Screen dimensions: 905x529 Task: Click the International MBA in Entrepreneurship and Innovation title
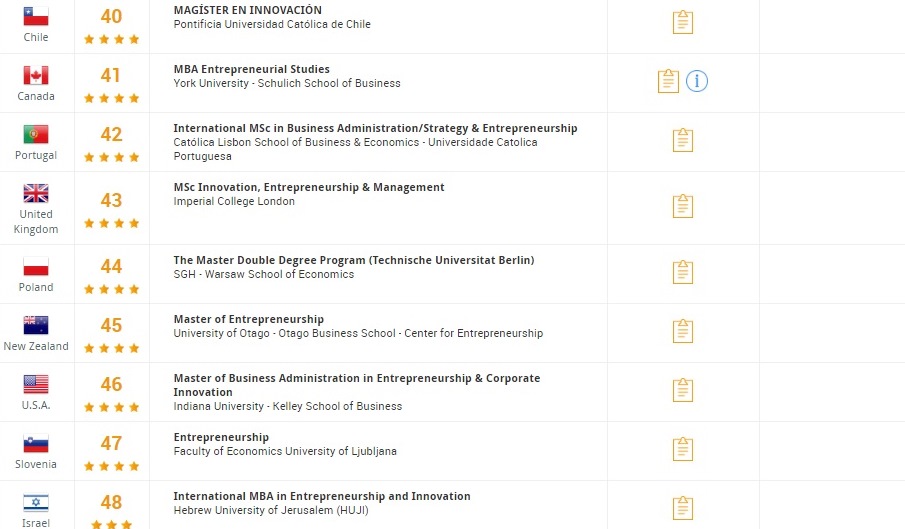coord(322,496)
